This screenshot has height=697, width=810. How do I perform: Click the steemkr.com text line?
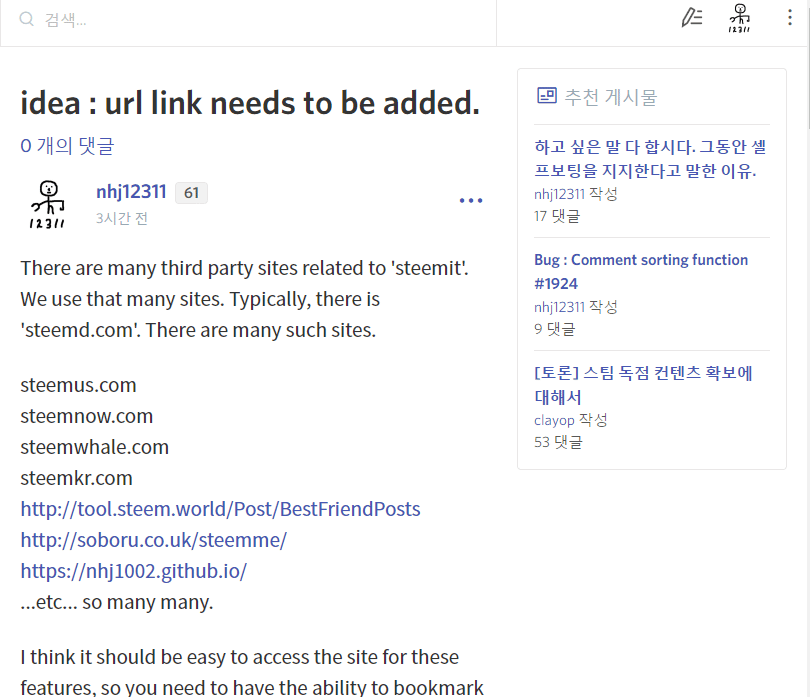pos(76,478)
